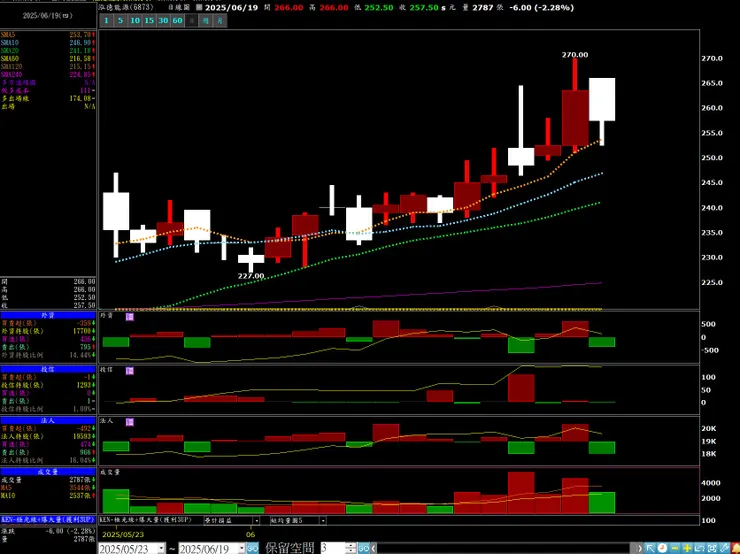
Task: Expand the 短均量圖5 dropdown
Action: 323,520
